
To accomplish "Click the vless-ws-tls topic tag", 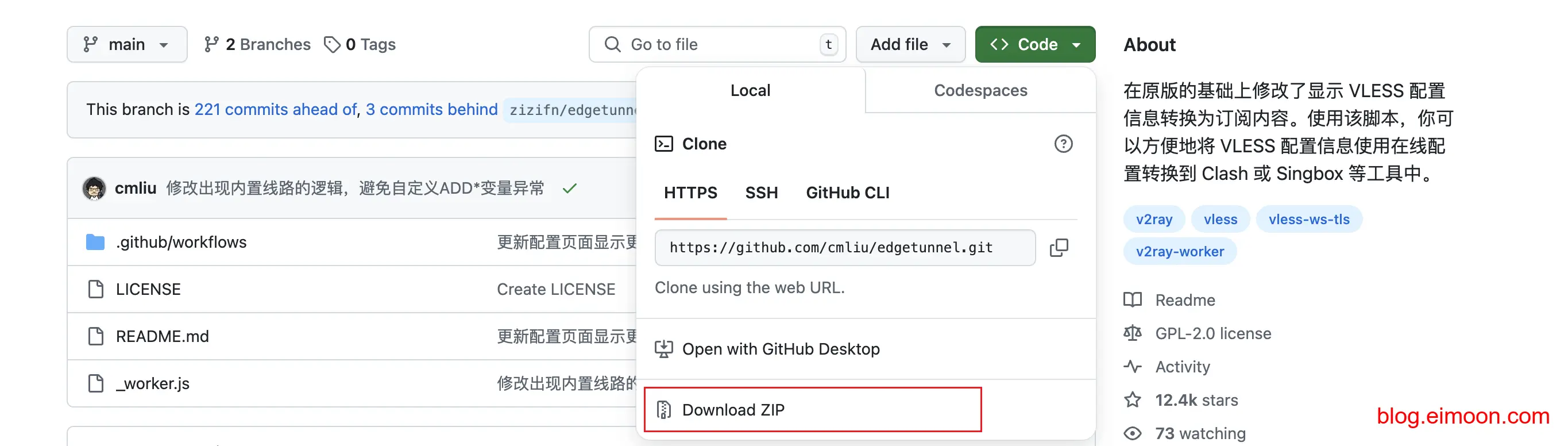I will pyautogui.click(x=1309, y=220).
